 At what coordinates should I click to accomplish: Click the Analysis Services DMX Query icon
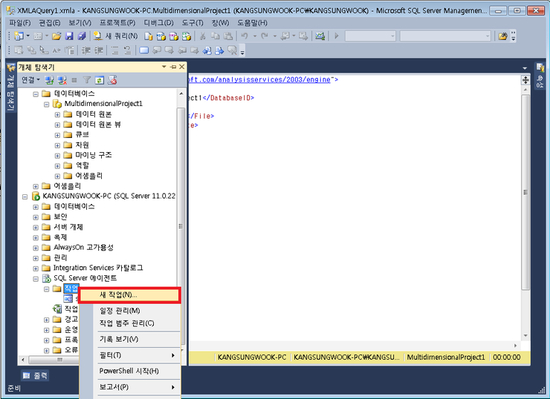pyautogui.click(x=174, y=36)
